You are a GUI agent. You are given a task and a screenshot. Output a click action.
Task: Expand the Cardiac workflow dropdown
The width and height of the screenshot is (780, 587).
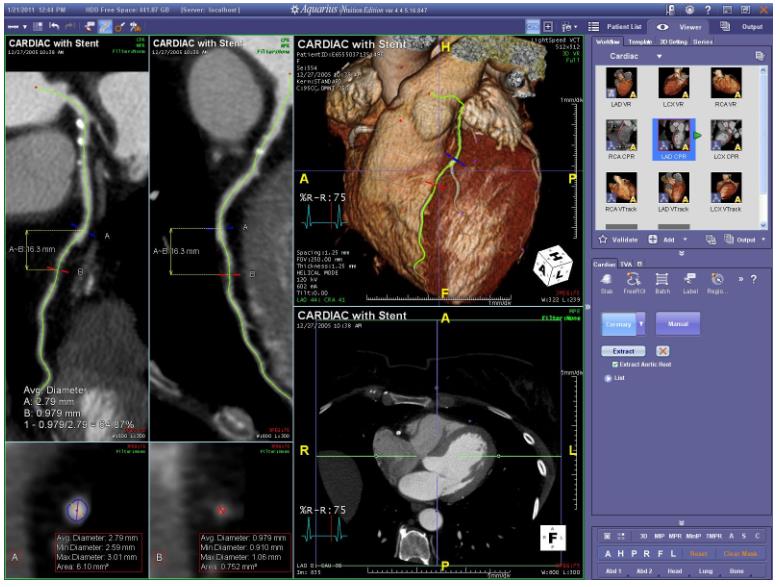[659, 57]
